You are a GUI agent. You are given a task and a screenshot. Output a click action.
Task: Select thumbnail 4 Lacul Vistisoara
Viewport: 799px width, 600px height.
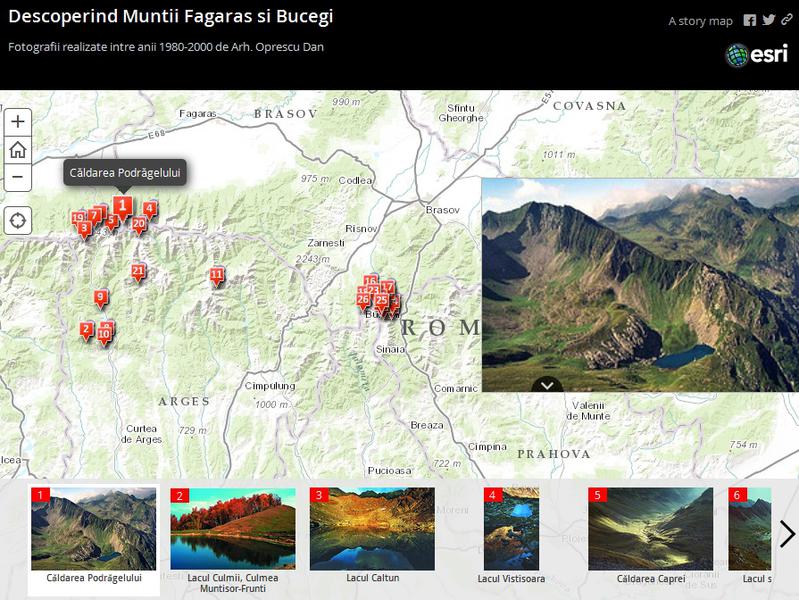click(511, 529)
